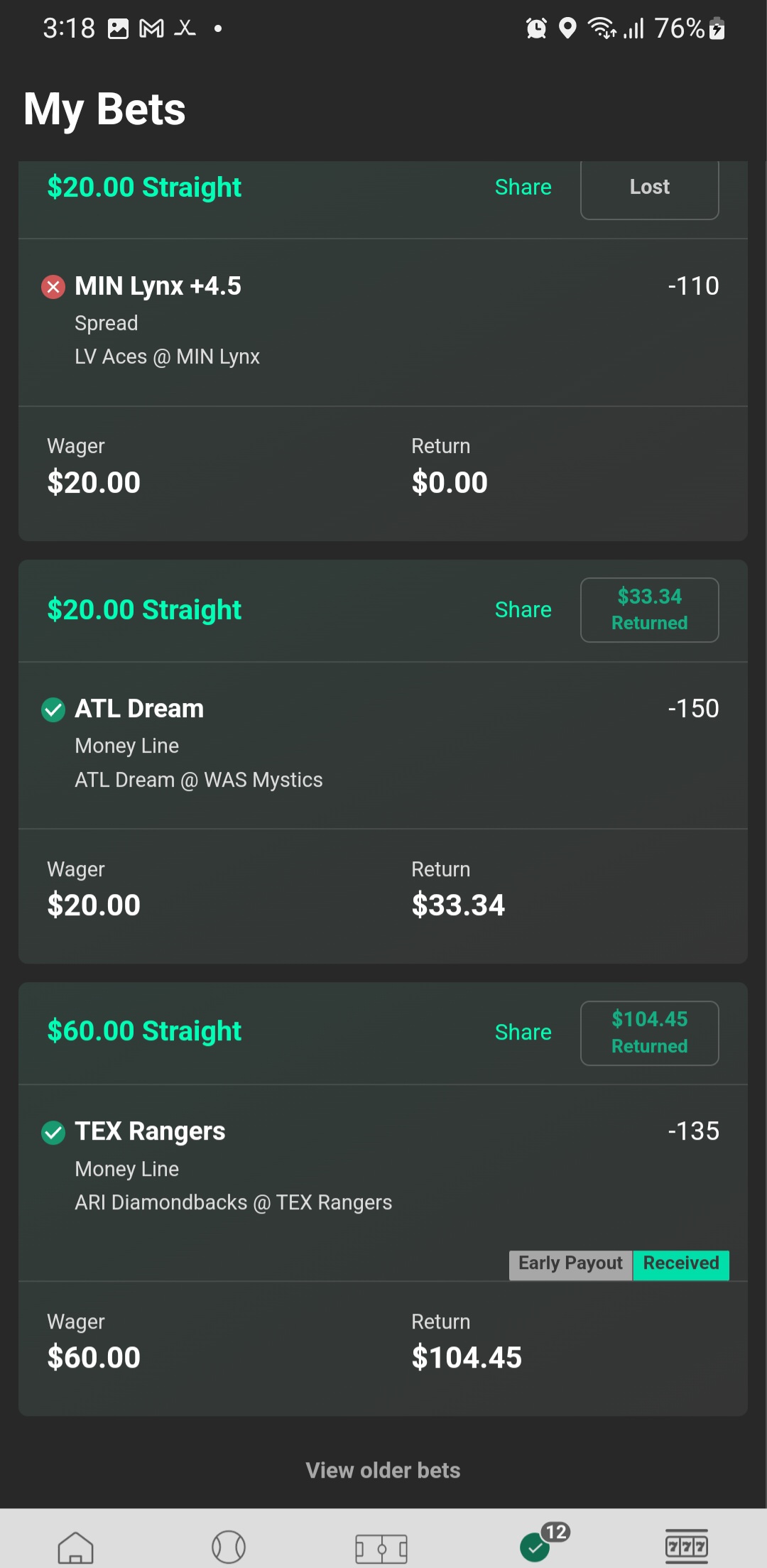Tap the $33.34 Returned status button

pos(649,609)
